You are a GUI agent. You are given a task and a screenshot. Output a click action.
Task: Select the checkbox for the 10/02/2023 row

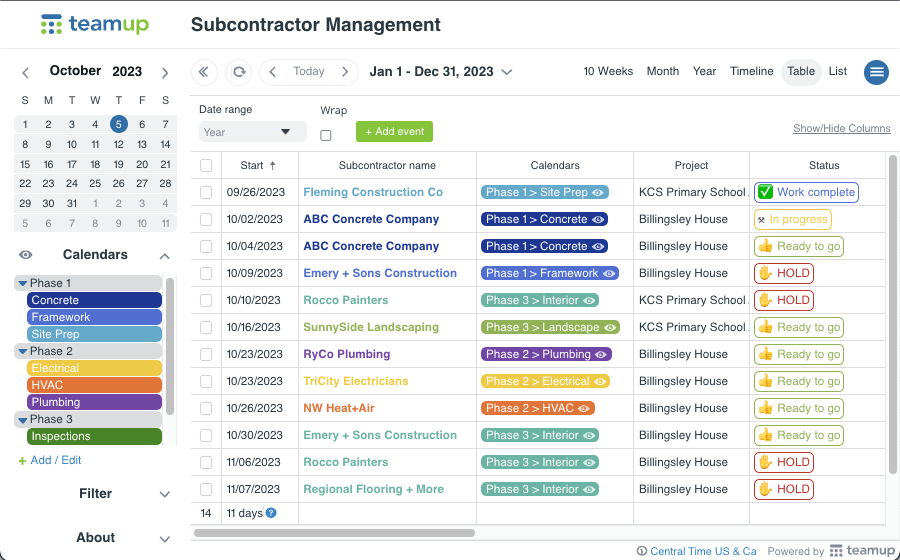[206, 220]
